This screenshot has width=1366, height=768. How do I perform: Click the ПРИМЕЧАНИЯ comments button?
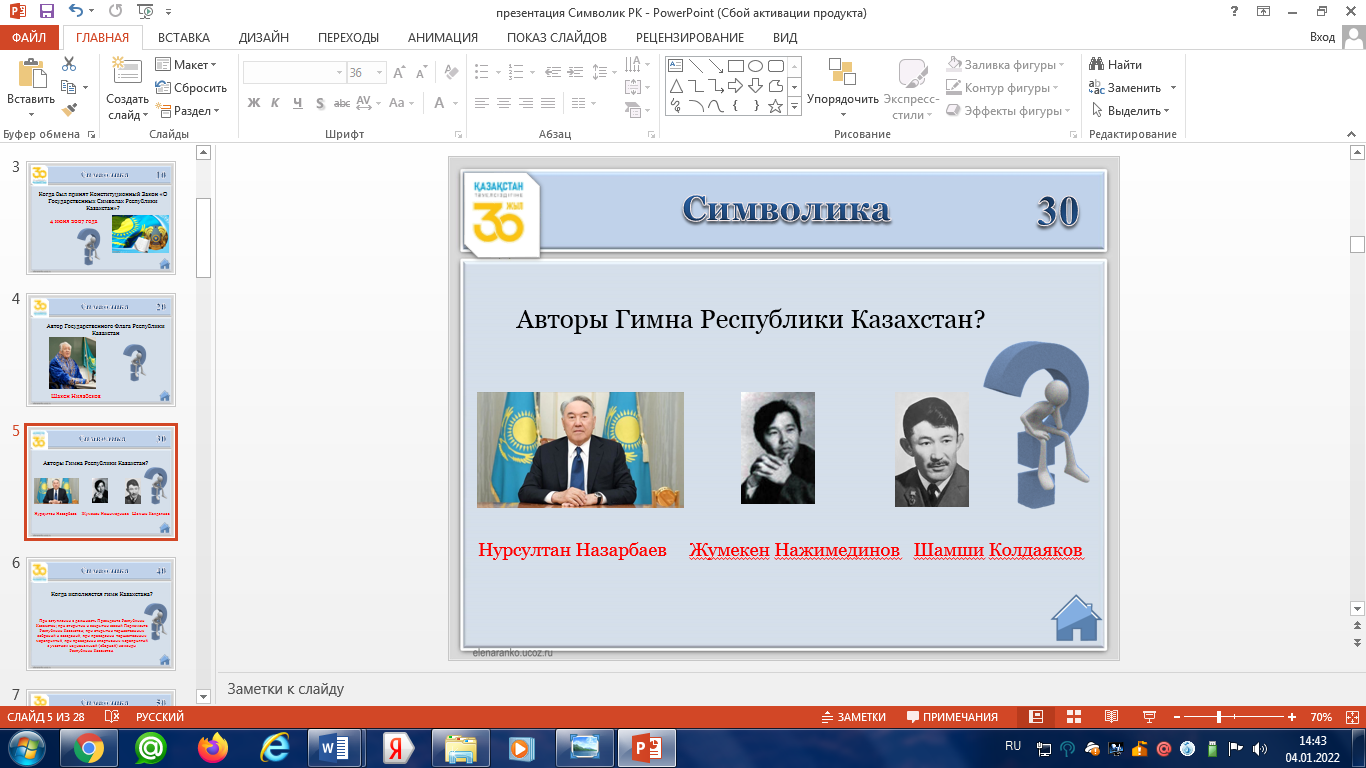pos(952,717)
